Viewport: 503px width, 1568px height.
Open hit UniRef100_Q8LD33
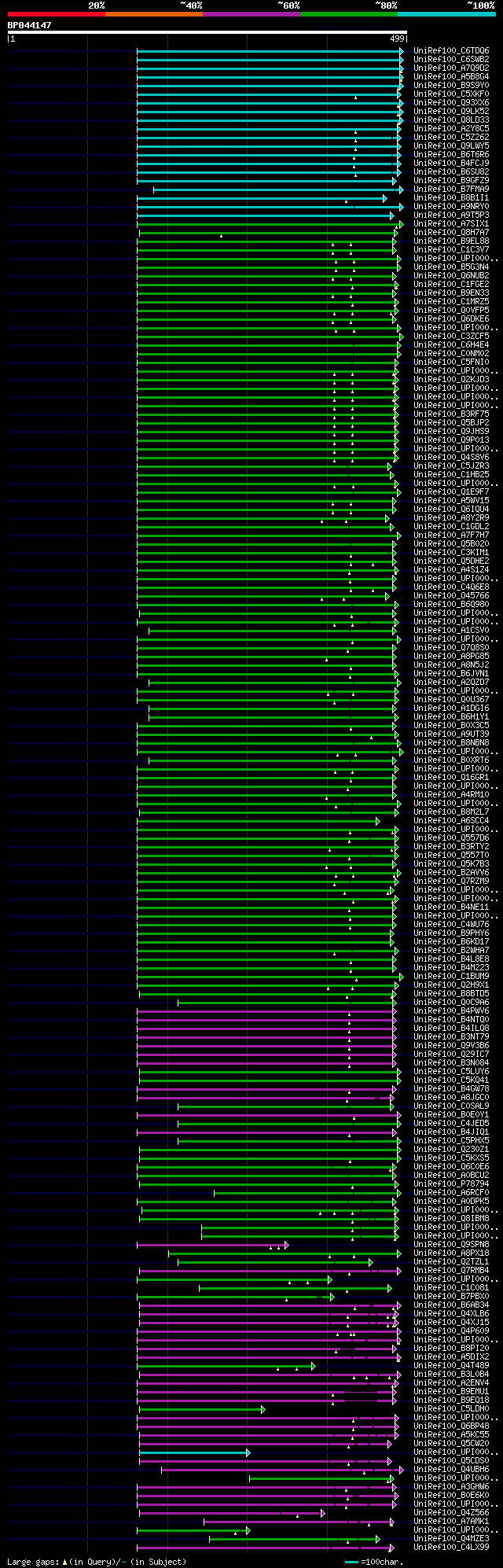(451, 120)
